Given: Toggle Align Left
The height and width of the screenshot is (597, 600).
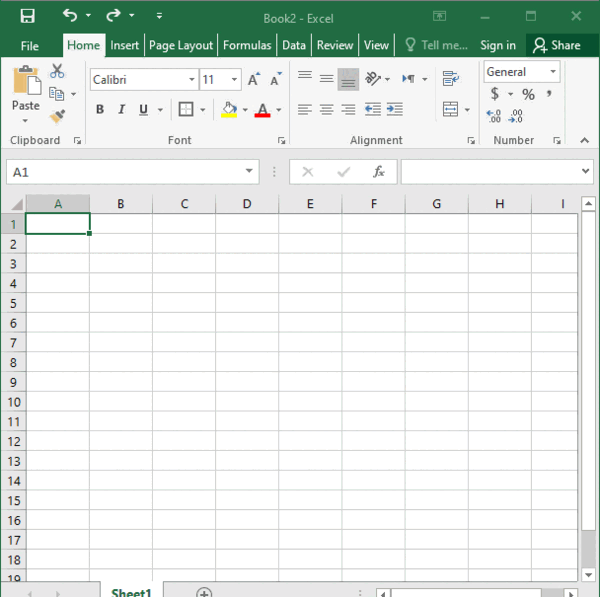Looking at the screenshot, I should click(305, 110).
